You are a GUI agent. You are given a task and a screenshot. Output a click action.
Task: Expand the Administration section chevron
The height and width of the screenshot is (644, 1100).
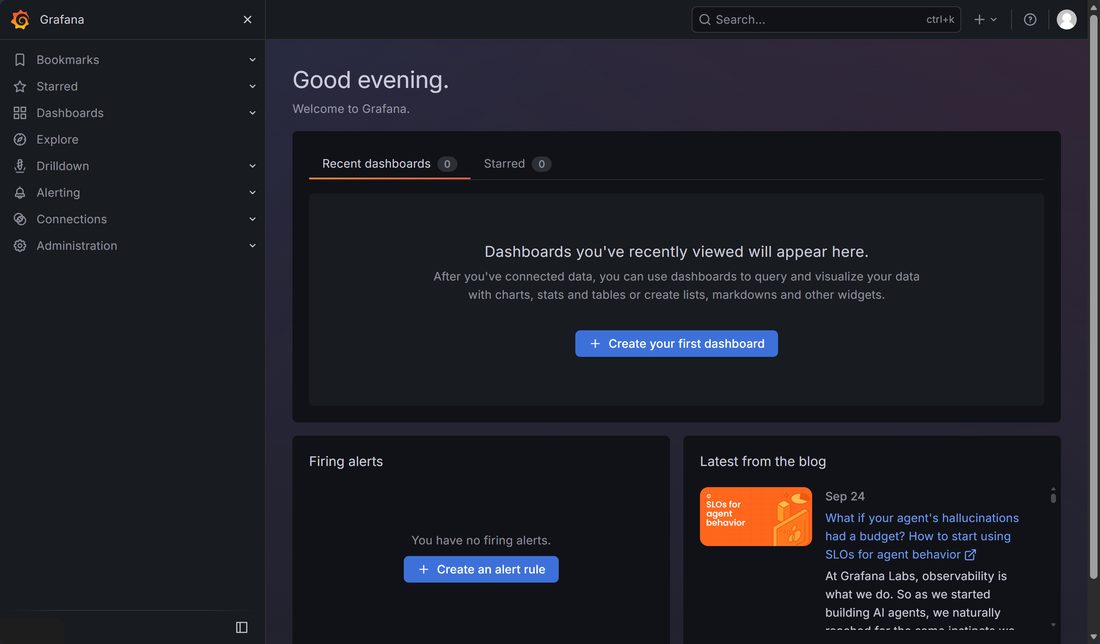click(253, 246)
